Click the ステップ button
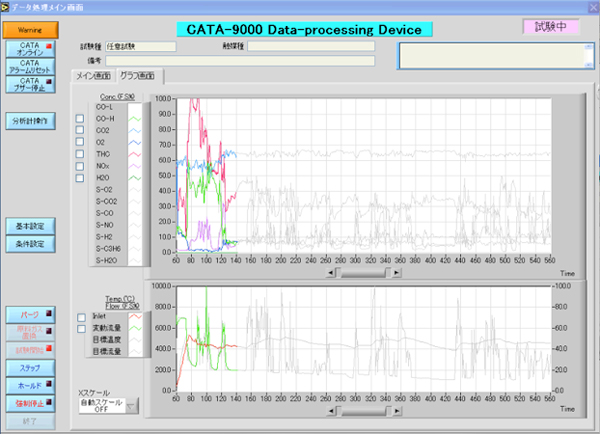This screenshot has height=434, width=600. pos(31,368)
